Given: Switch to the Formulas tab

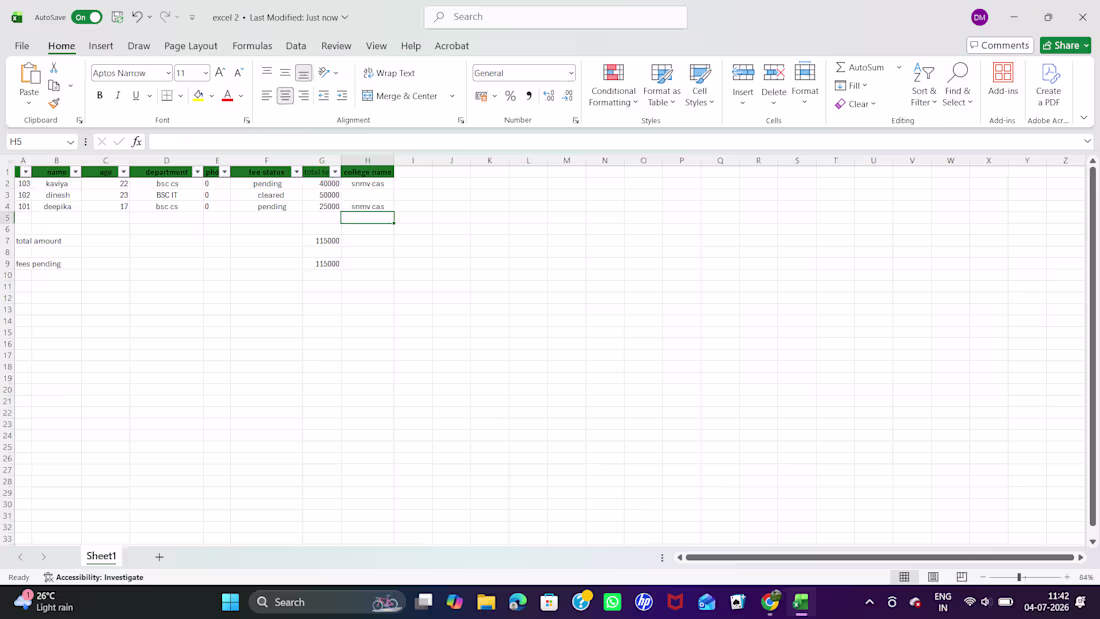Looking at the screenshot, I should [252, 46].
